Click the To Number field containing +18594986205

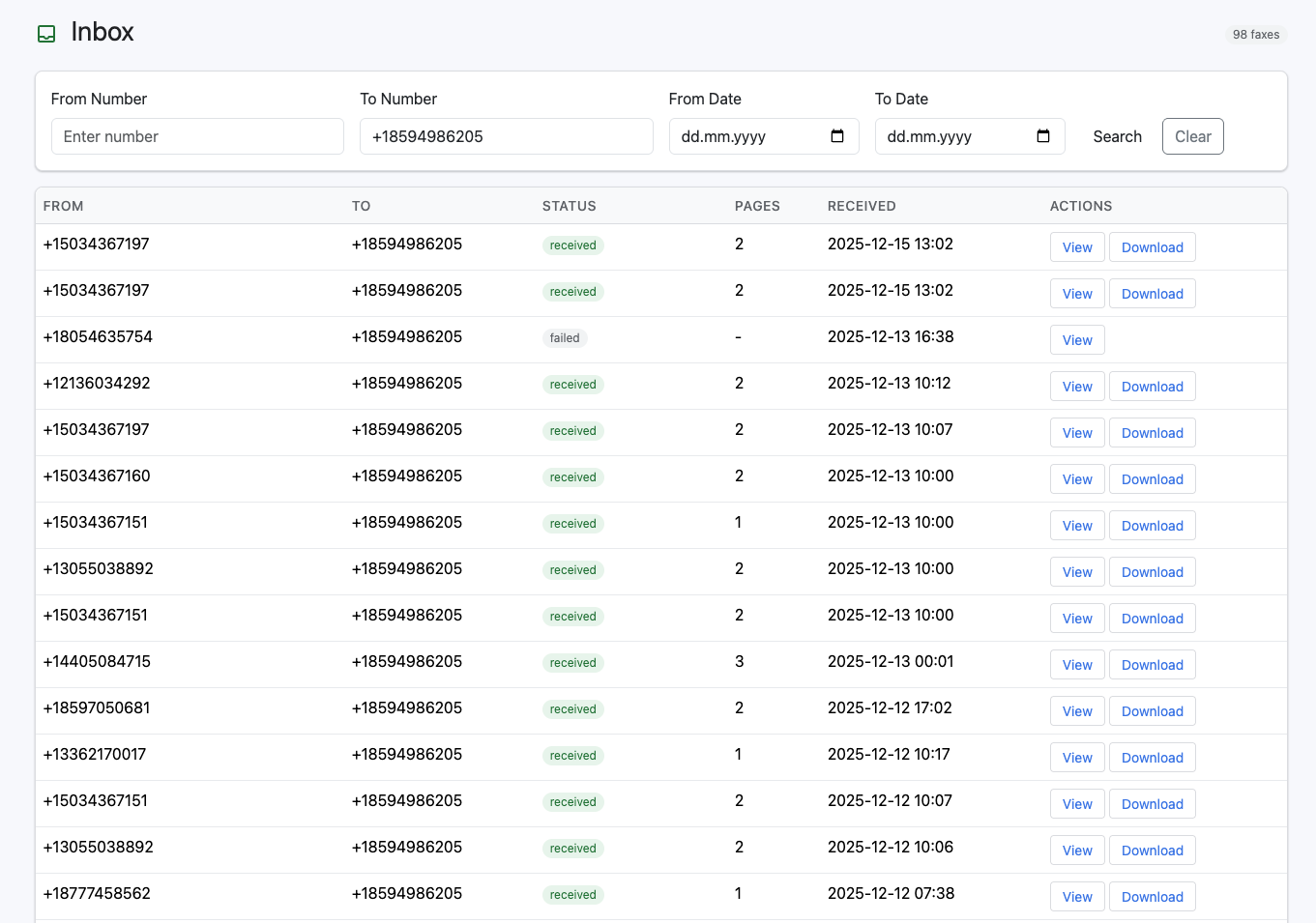click(x=506, y=136)
